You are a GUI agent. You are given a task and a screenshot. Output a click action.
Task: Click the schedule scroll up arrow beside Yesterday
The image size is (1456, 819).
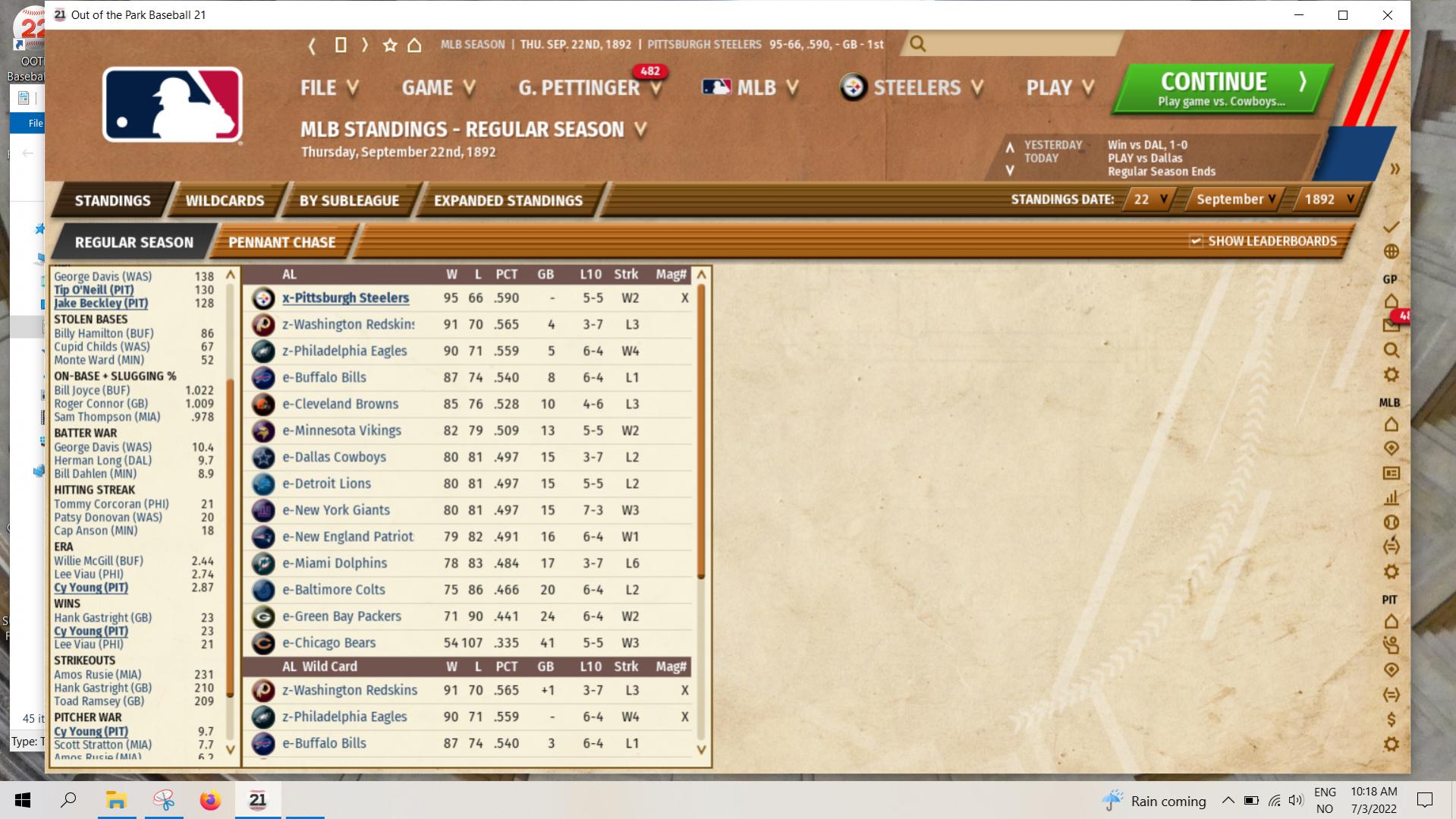point(1010,147)
